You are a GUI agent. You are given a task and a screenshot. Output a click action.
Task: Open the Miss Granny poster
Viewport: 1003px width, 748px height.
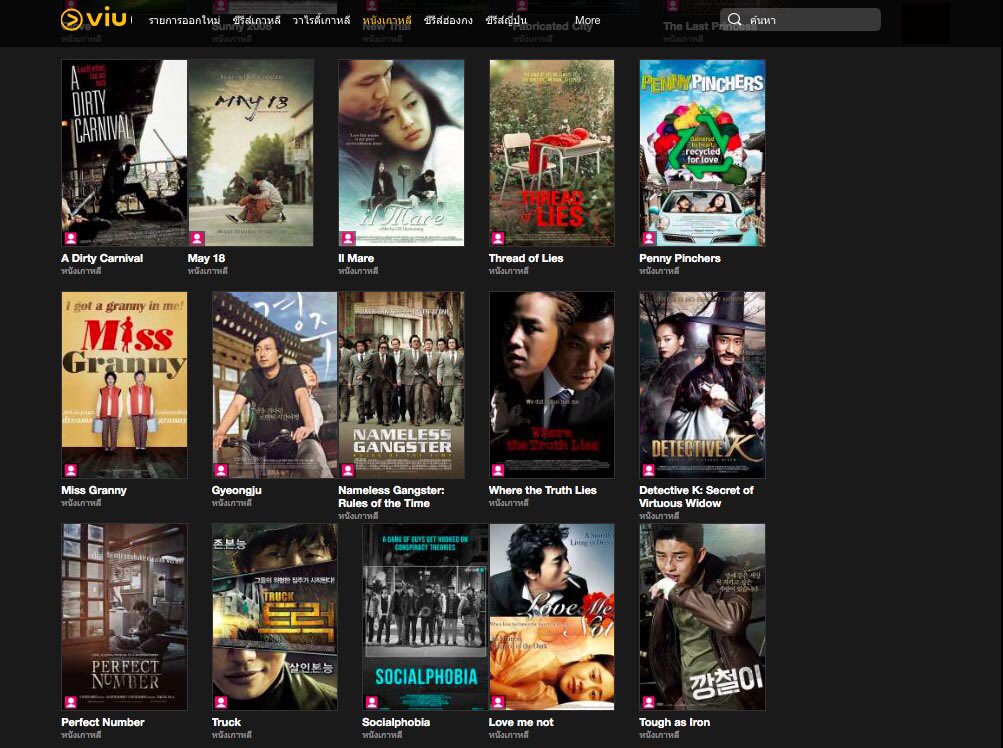tap(124, 385)
